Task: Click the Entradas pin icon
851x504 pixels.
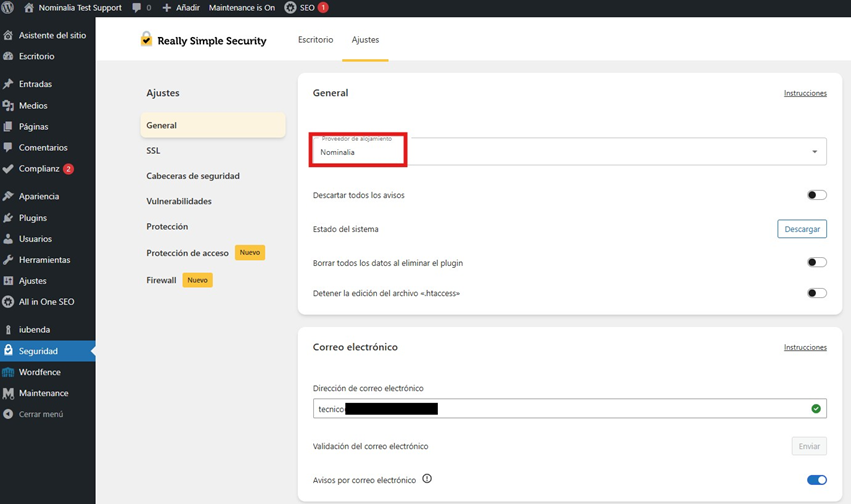Action: coord(8,84)
